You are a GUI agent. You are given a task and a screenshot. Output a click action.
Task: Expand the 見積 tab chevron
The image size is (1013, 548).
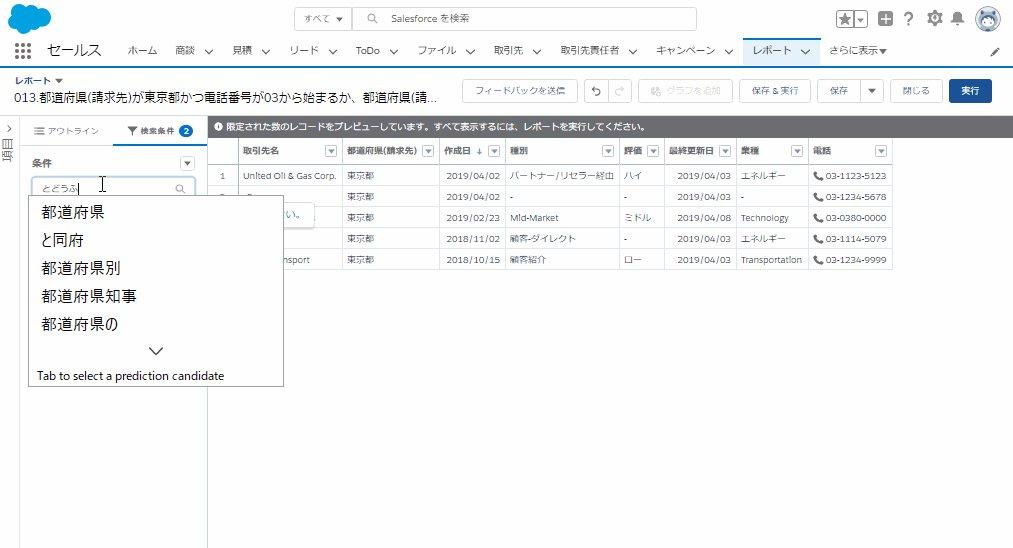pos(266,52)
